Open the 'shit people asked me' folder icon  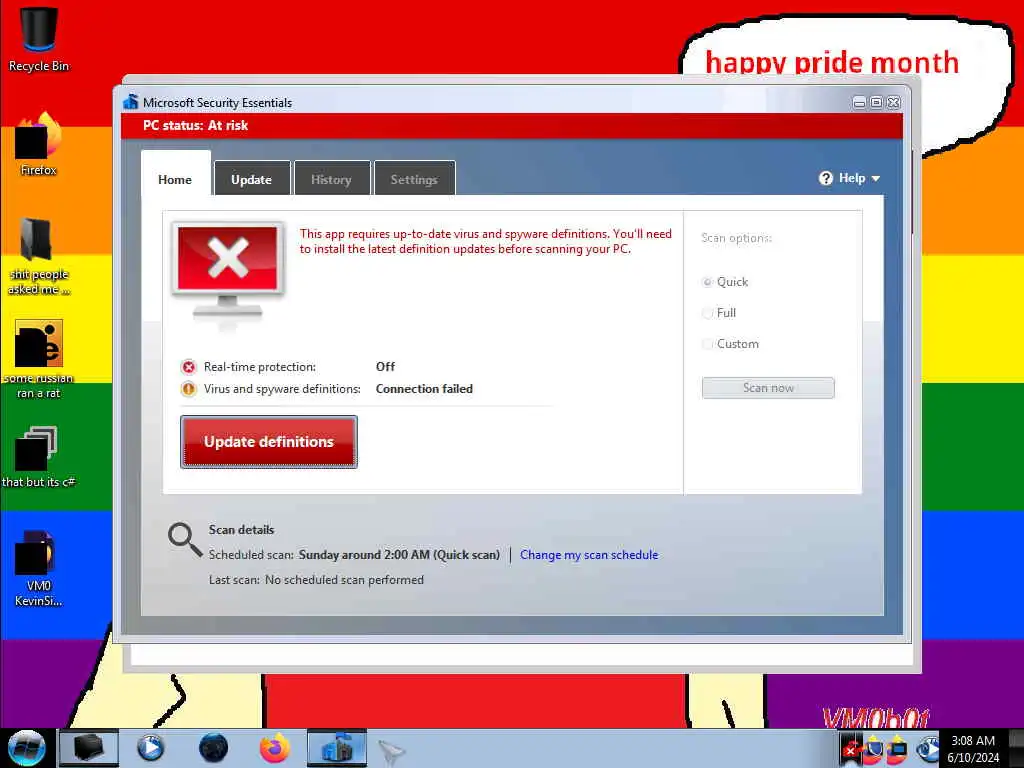[x=39, y=256]
